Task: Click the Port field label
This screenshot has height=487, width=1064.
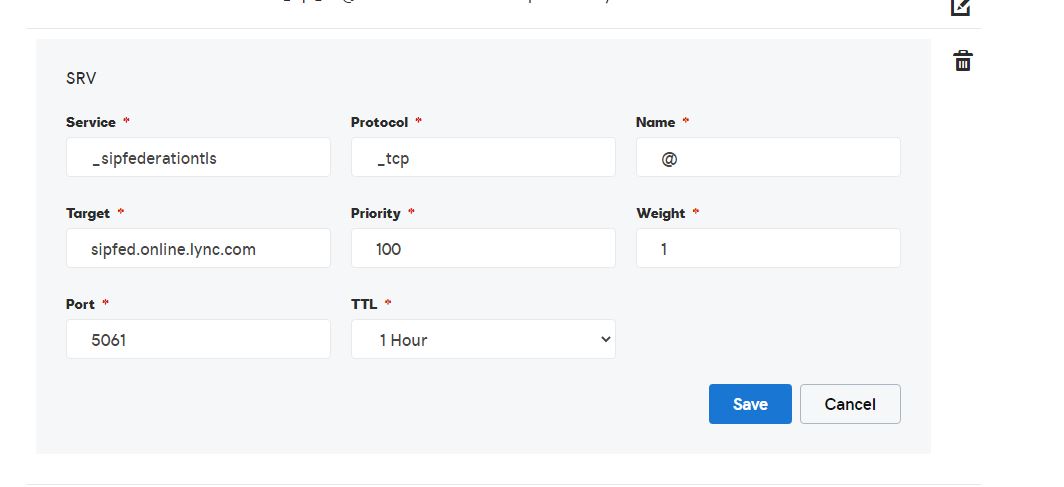Action: pos(80,304)
